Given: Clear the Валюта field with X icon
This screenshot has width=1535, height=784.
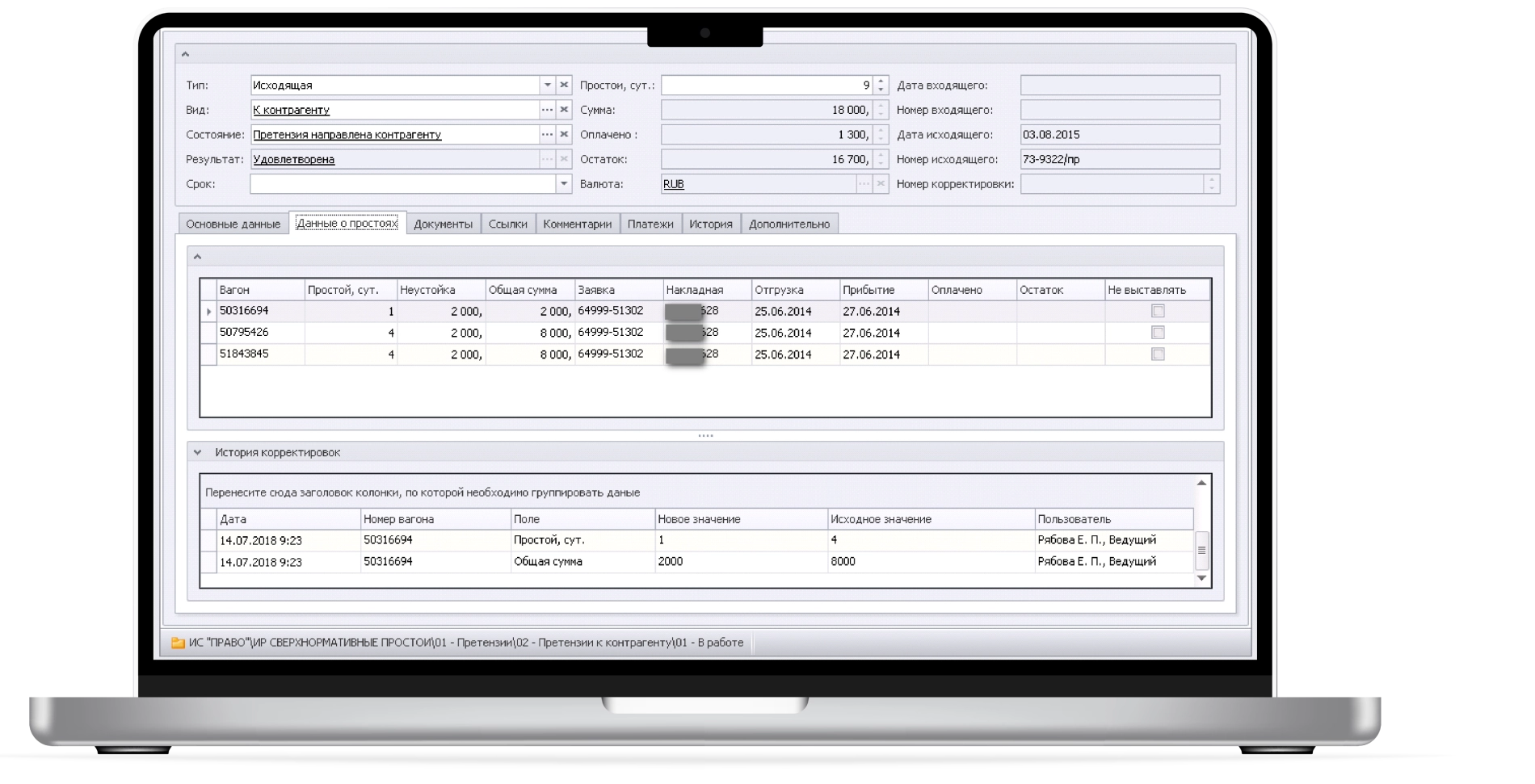Looking at the screenshot, I should [x=881, y=184].
